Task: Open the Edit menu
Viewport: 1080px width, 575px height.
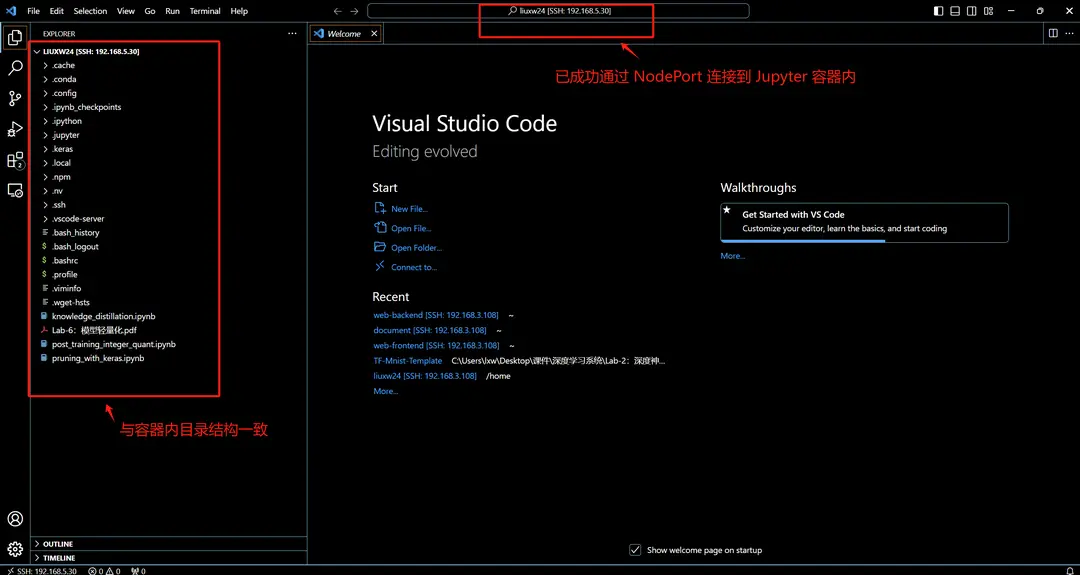Action: [56, 11]
